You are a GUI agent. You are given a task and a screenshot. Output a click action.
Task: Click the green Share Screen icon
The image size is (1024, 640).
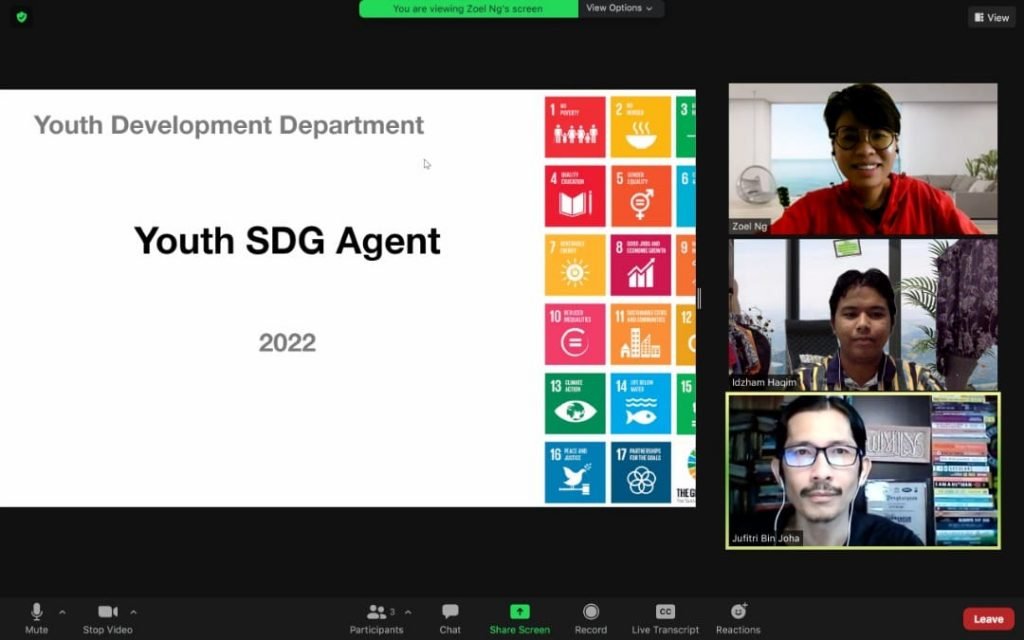pyautogui.click(x=519, y=612)
